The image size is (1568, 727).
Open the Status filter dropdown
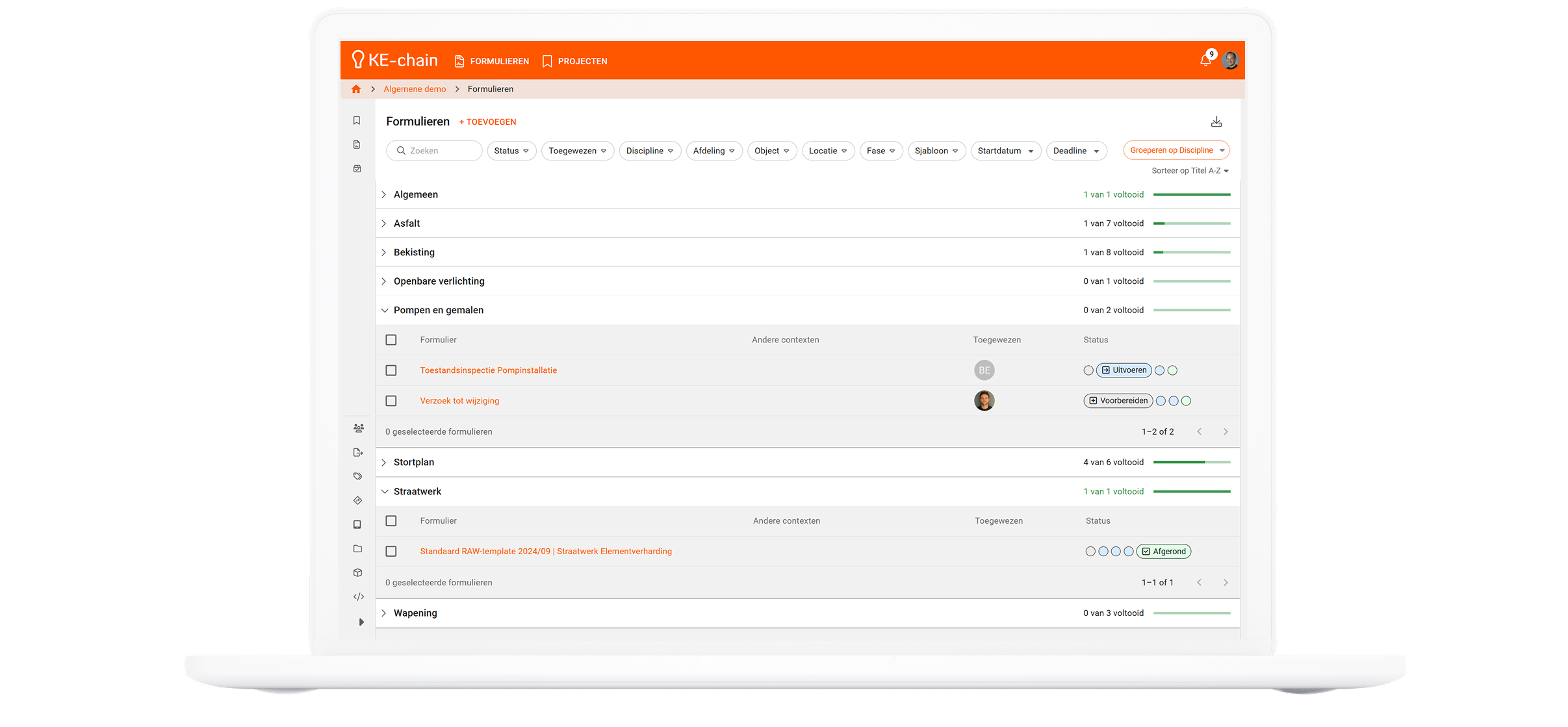pos(511,151)
